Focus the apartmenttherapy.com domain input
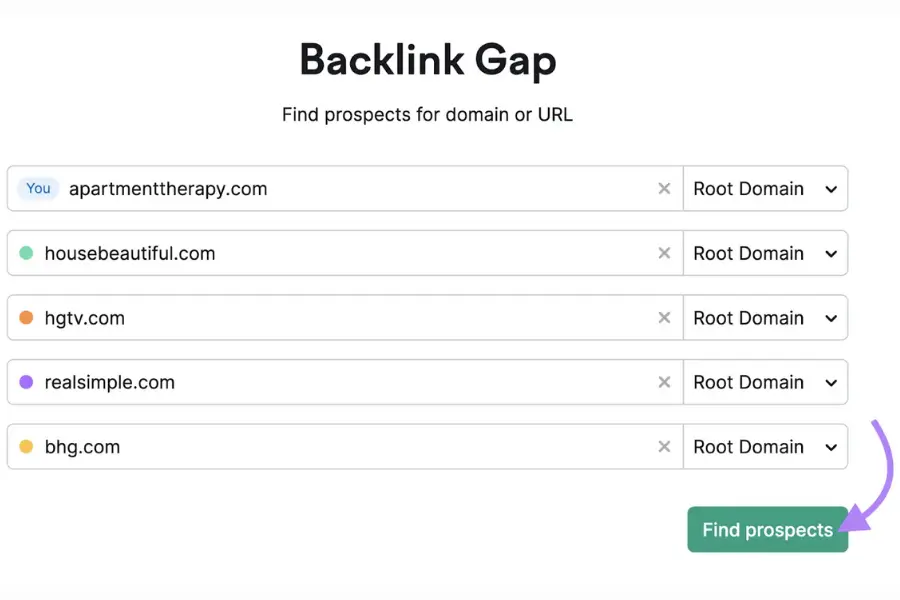This screenshot has width=900, height=600. [350, 189]
